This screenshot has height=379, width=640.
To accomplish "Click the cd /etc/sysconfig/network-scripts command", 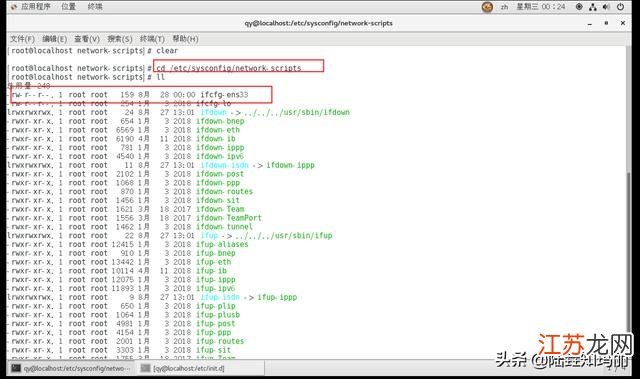I will [229, 68].
